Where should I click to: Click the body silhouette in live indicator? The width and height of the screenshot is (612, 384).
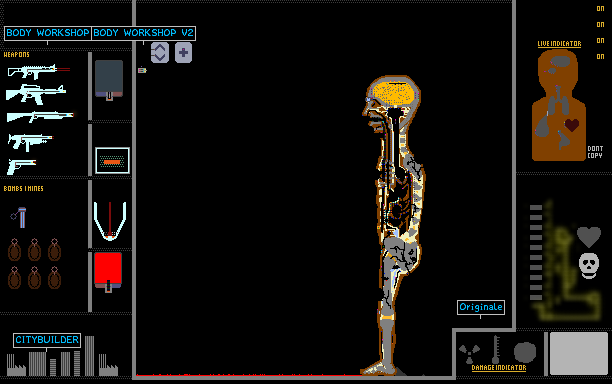tap(559, 105)
